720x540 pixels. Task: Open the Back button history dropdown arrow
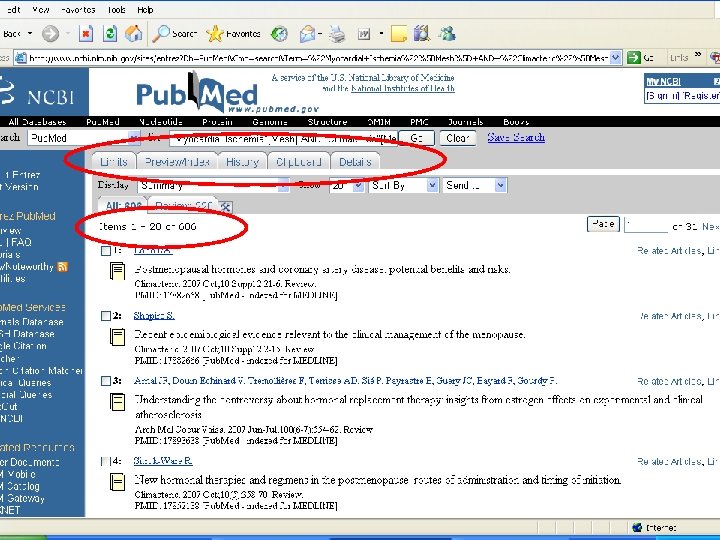(30, 34)
